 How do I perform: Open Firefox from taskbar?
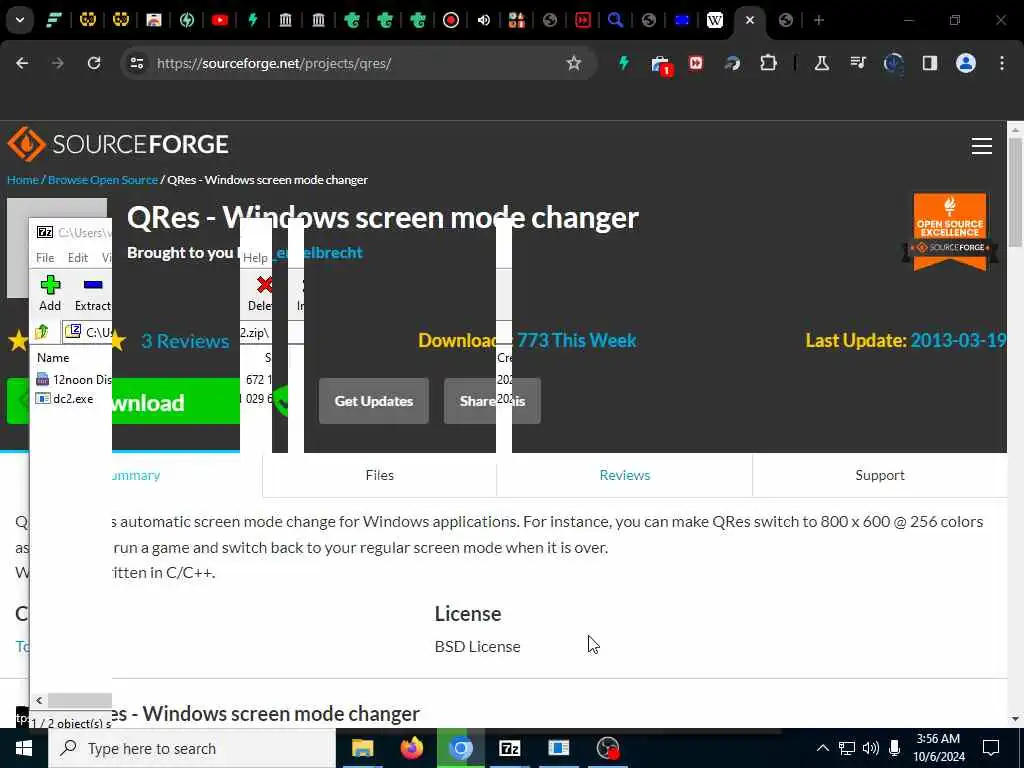[x=411, y=748]
